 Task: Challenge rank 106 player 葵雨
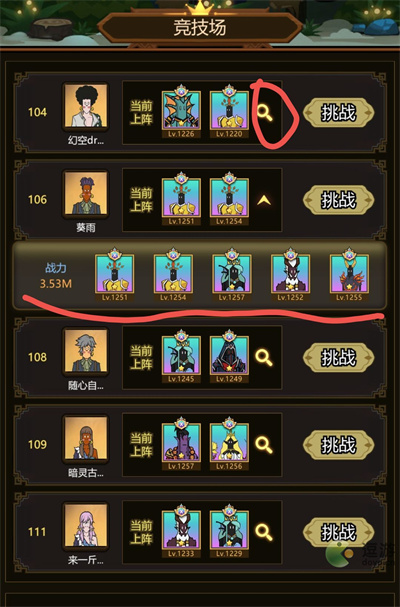coord(338,200)
